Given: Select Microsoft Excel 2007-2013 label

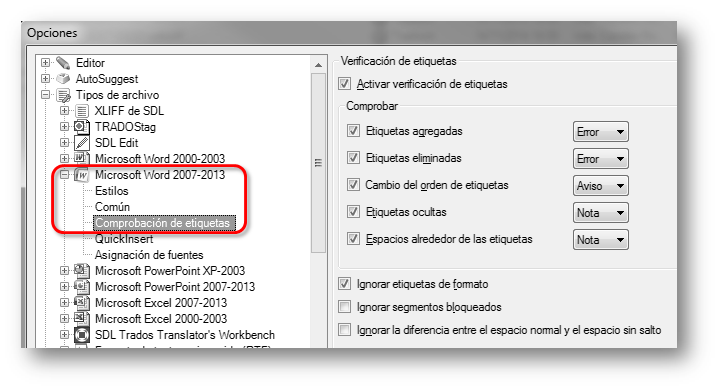Looking at the screenshot, I should (161, 303).
